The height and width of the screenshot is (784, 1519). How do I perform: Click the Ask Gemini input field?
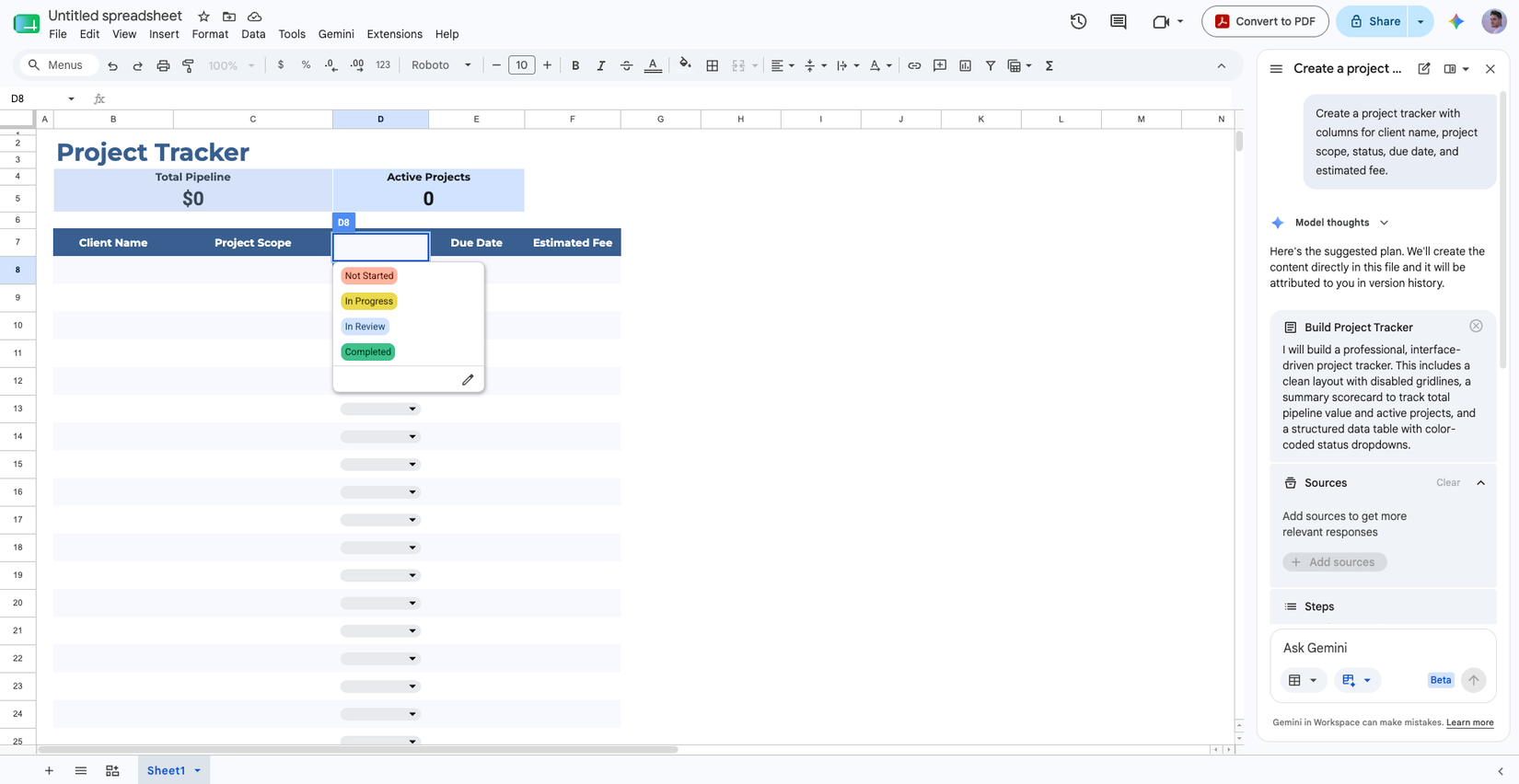pyautogui.click(x=1382, y=648)
